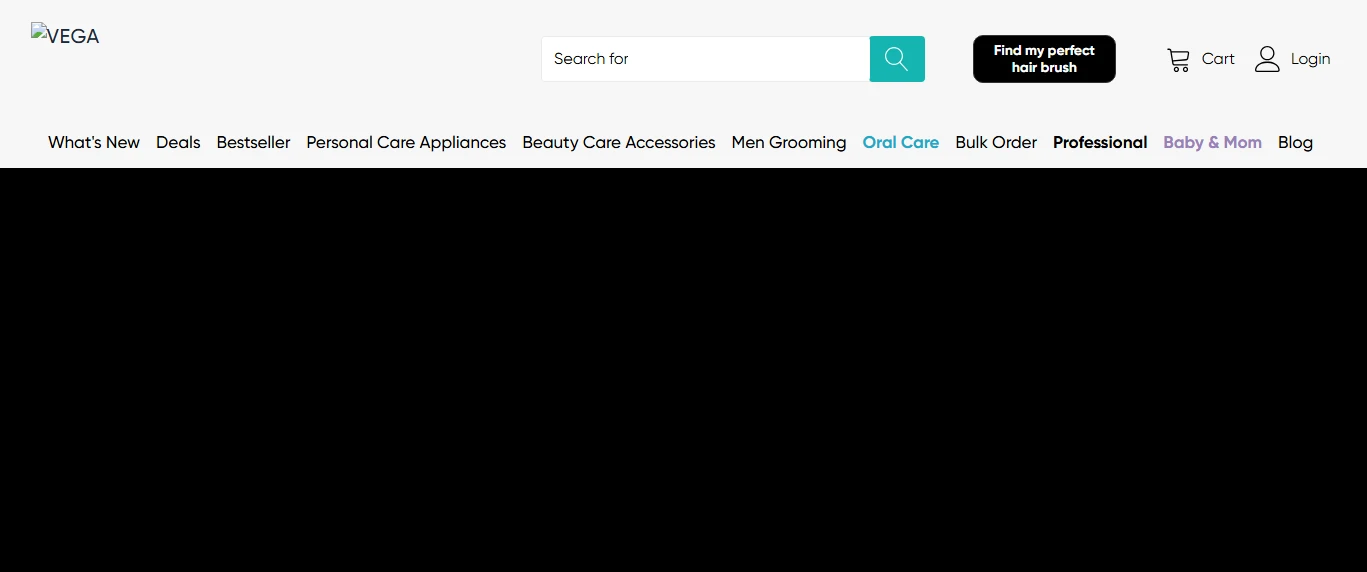This screenshot has height=572, width=1367.
Task: Click the black hero banner area
Action: click(x=683, y=370)
